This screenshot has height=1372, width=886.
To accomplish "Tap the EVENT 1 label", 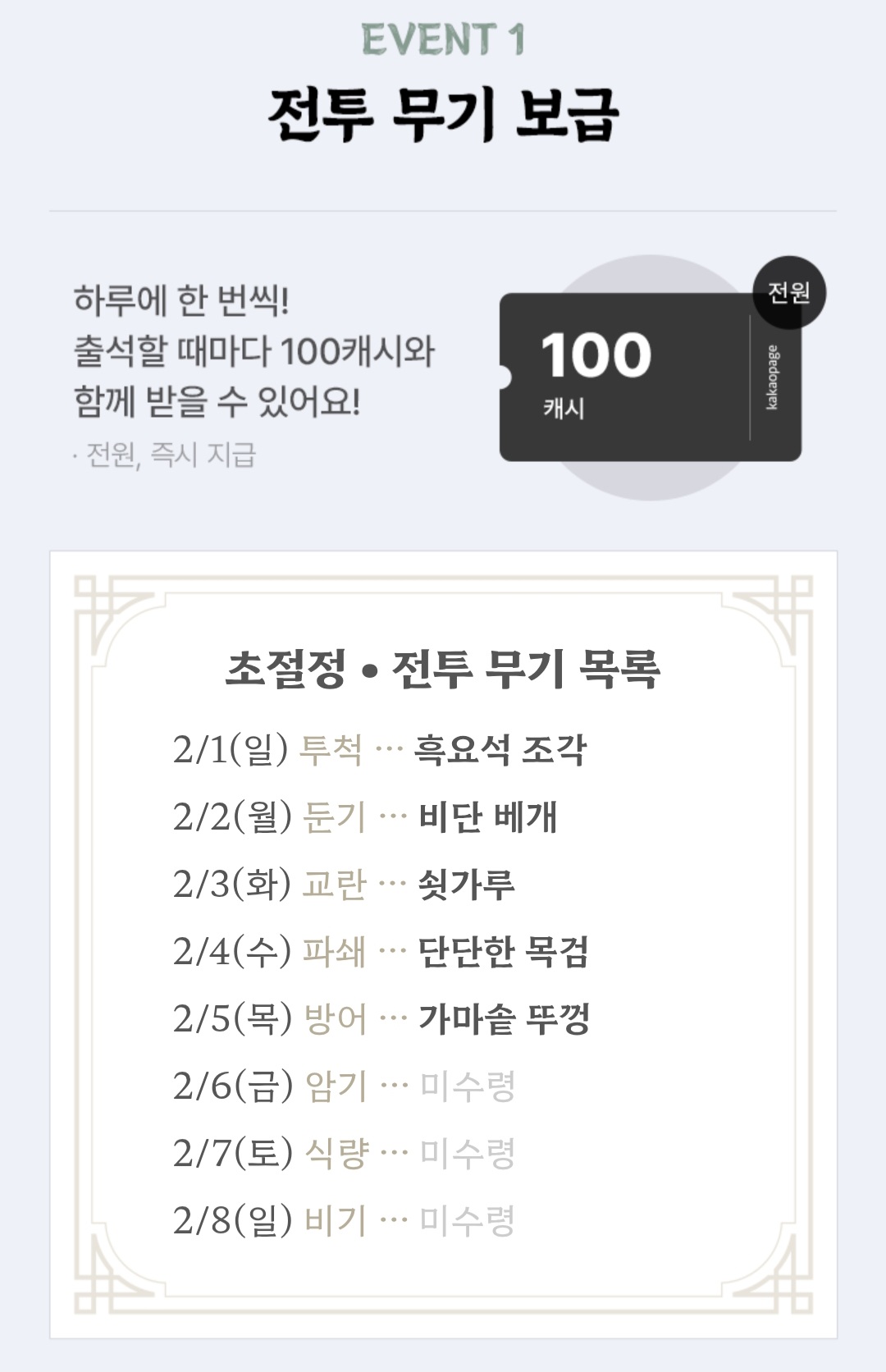I will pyautogui.click(x=443, y=39).
